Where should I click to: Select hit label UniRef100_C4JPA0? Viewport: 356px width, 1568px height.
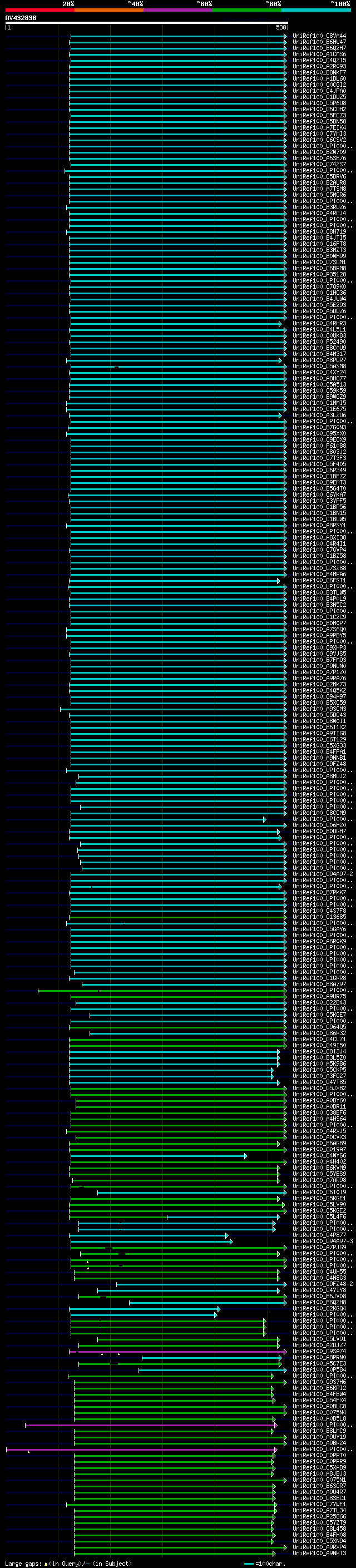click(x=319, y=91)
